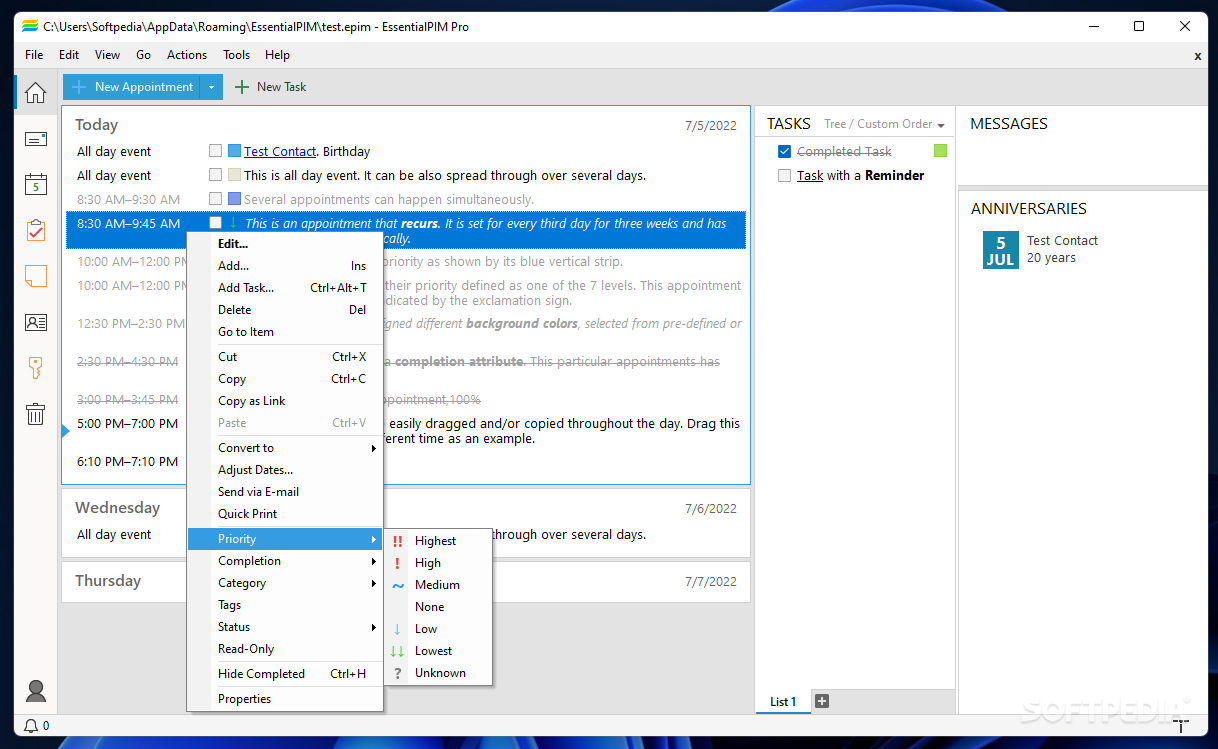Open the Today home view in sidebar
The width and height of the screenshot is (1218, 749).
pos(36,93)
